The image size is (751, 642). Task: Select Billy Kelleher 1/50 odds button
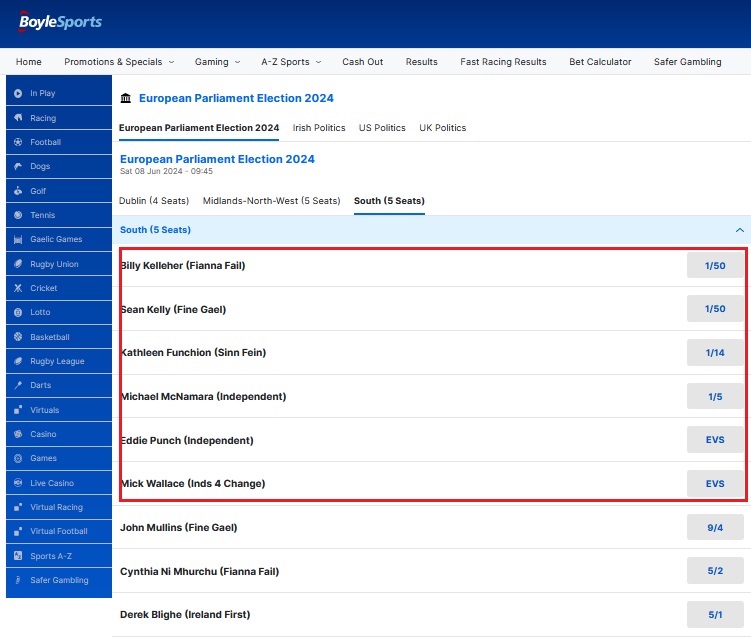[x=715, y=265]
